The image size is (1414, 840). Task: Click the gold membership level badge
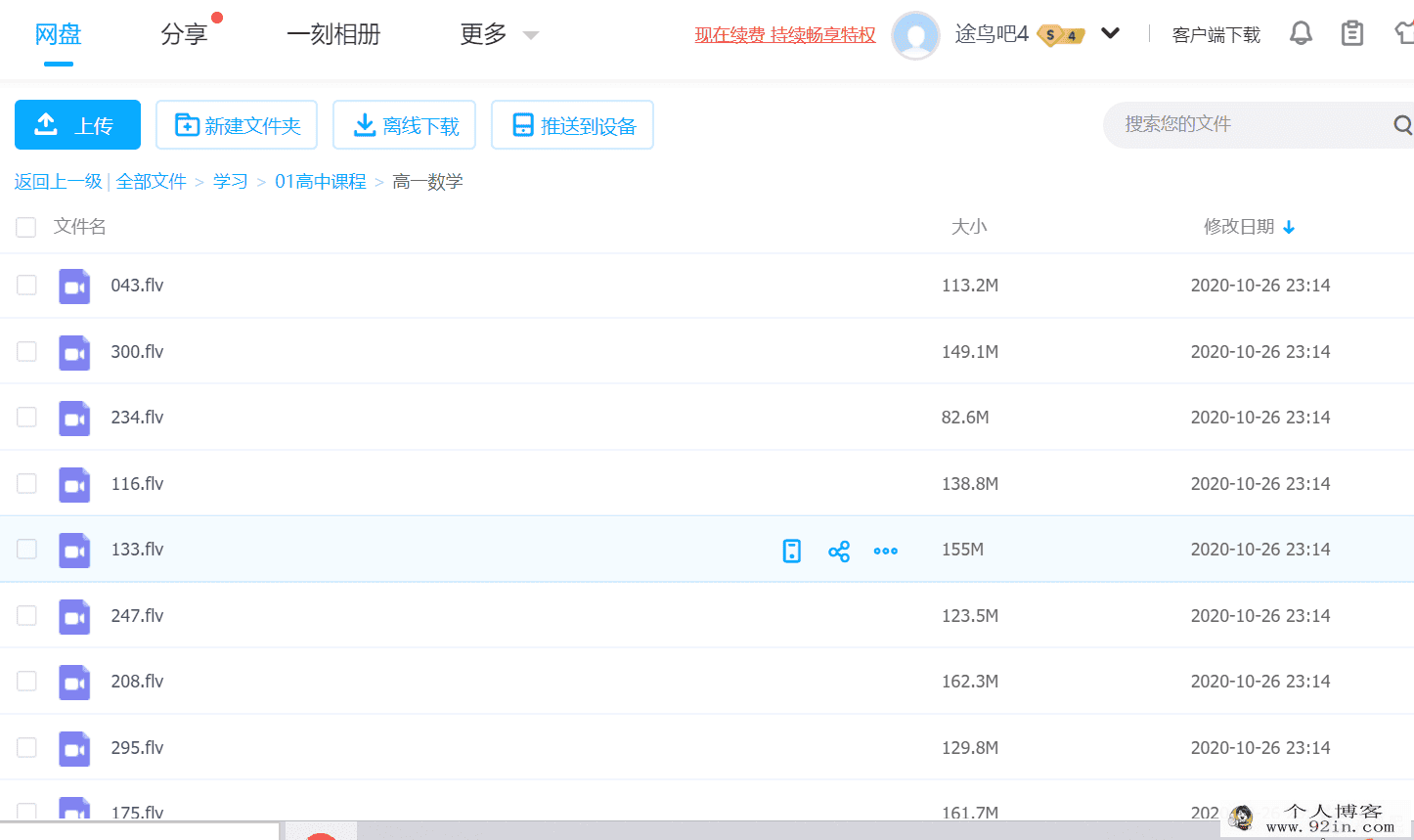click(1061, 35)
